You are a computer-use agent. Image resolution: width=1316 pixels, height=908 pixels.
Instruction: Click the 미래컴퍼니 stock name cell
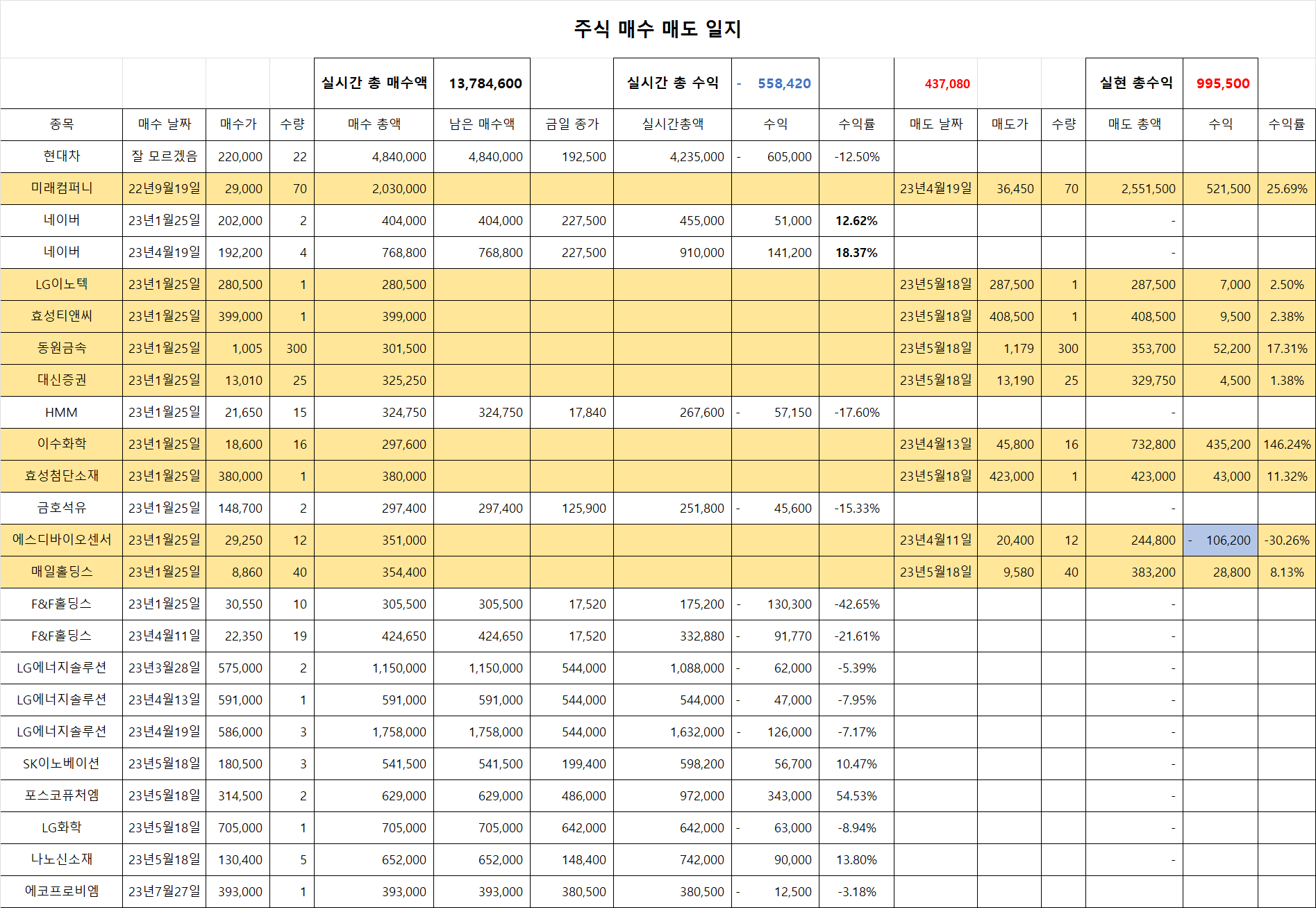point(61,188)
